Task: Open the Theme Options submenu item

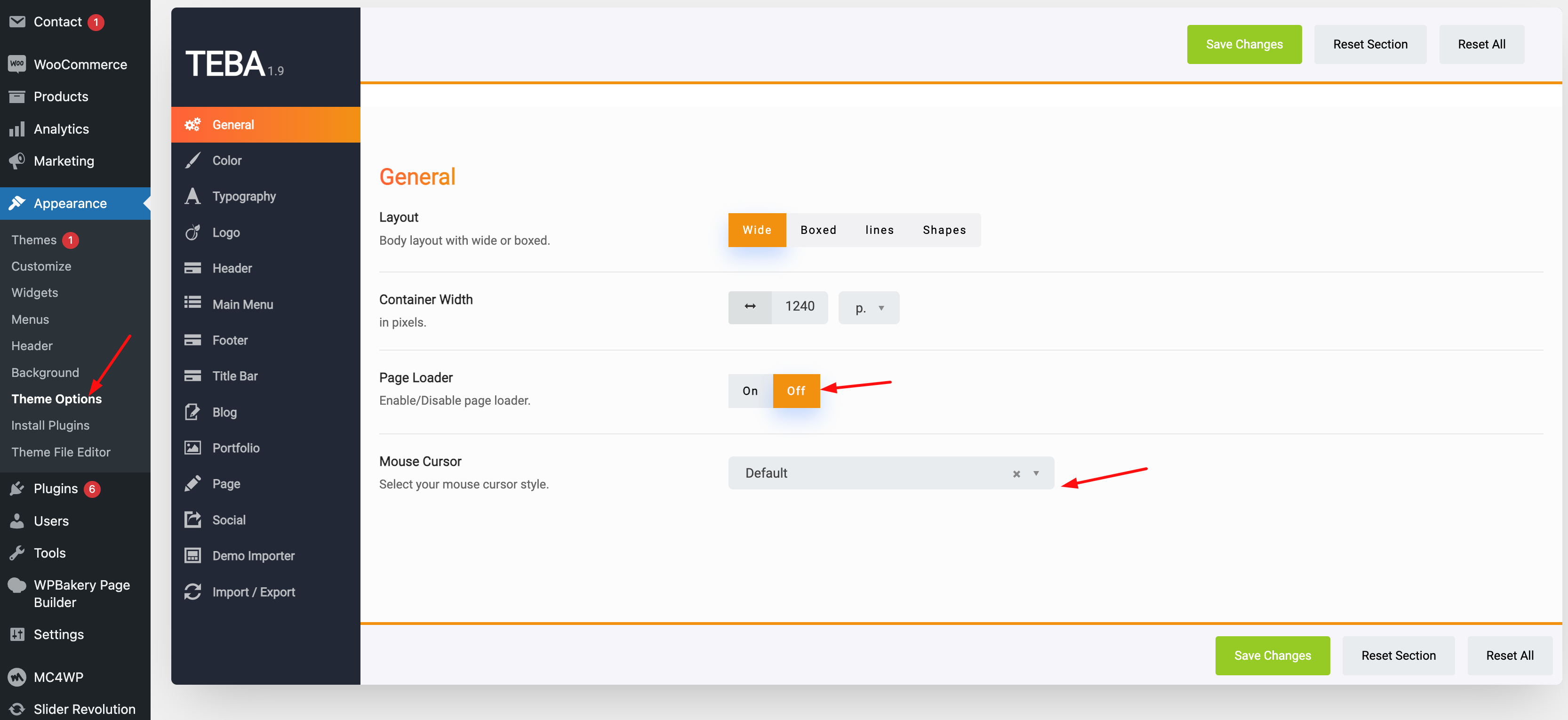Action: click(56, 399)
